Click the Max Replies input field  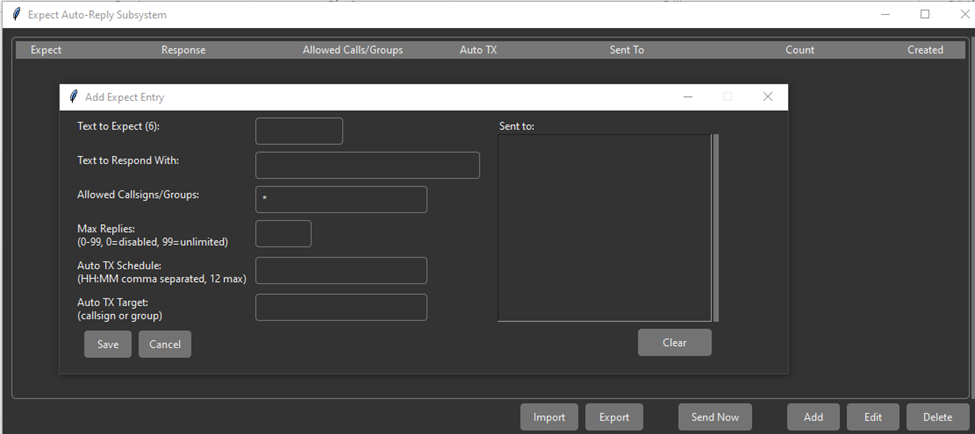coord(284,234)
